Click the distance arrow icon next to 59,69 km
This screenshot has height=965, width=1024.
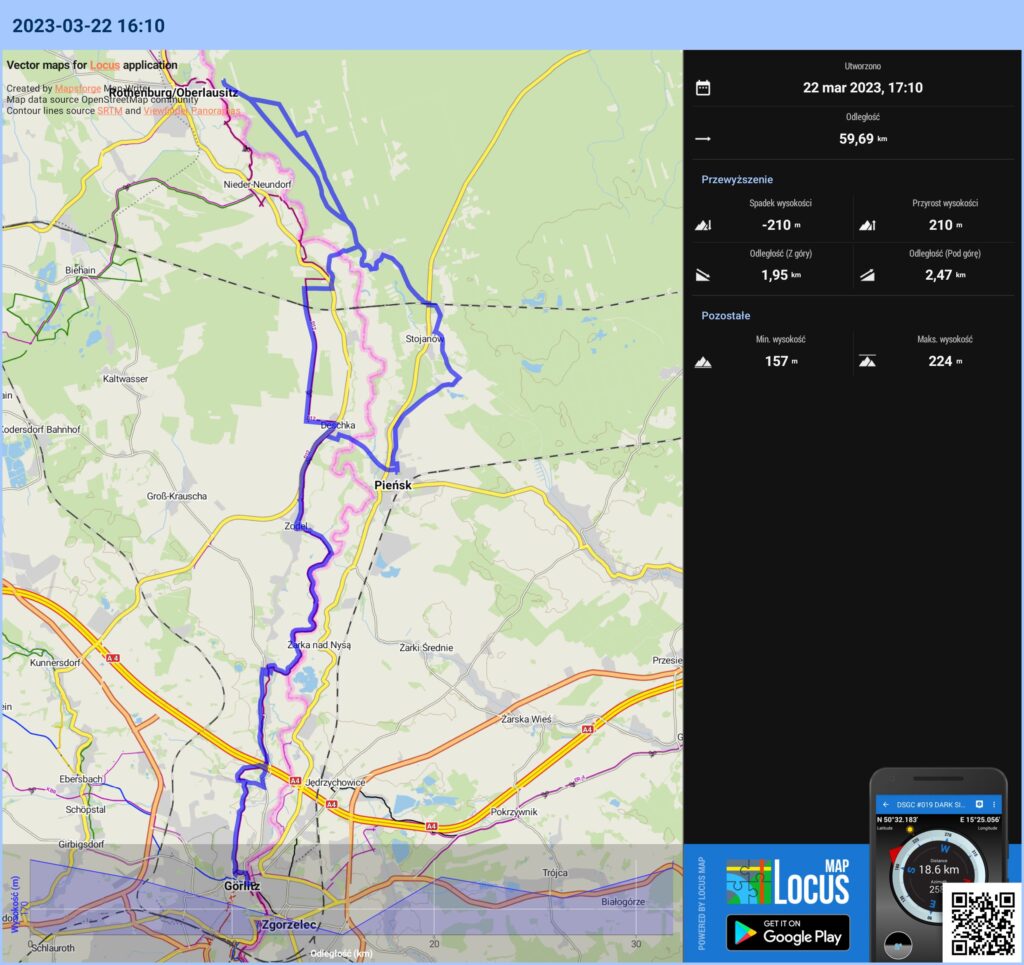pos(703,139)
